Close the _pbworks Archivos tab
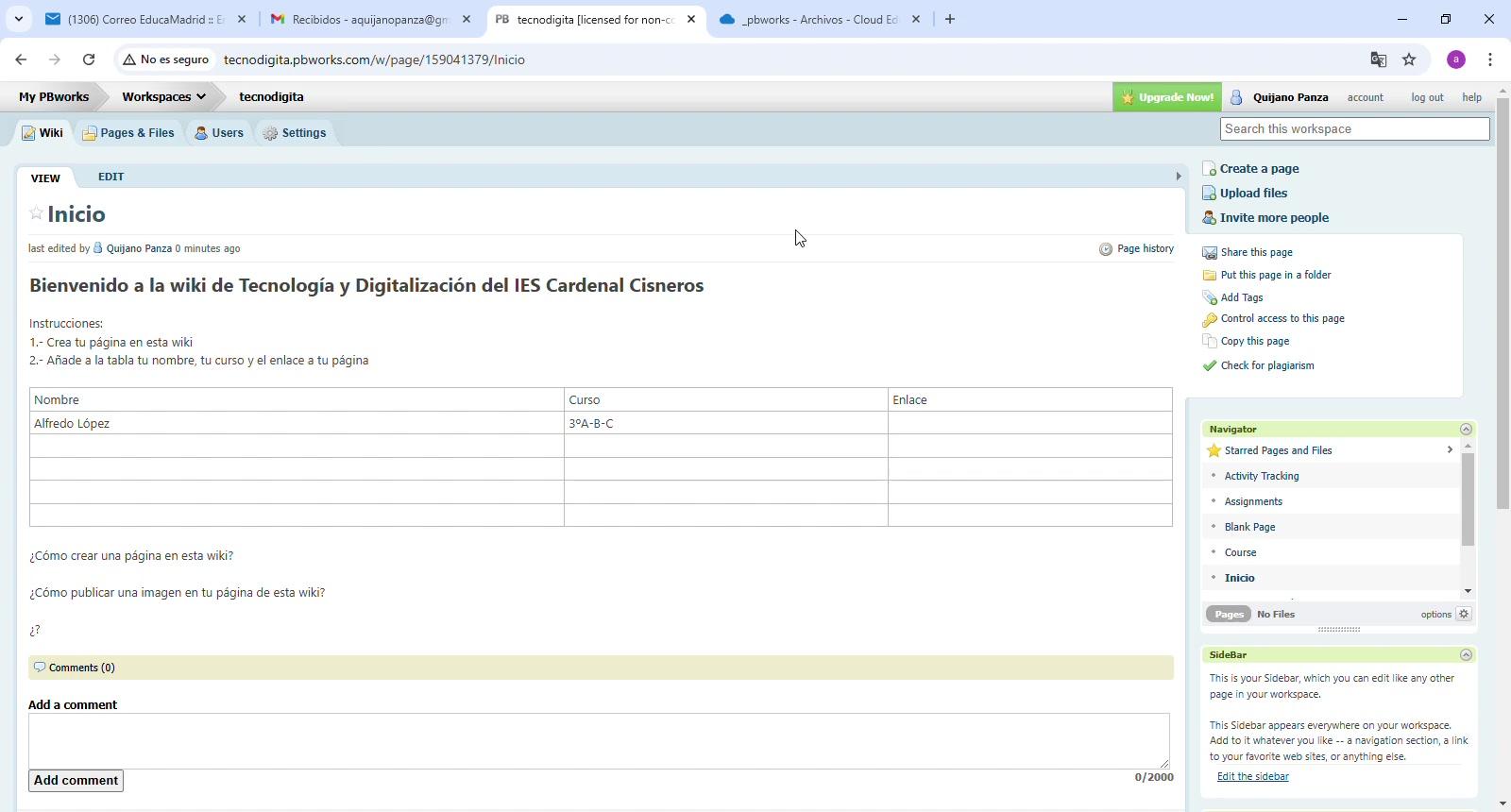 [916, 19]
